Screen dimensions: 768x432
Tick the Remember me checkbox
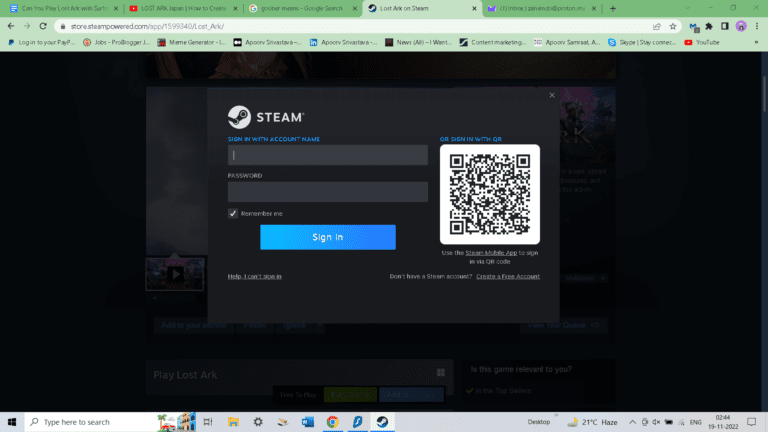tap(233, 214)
